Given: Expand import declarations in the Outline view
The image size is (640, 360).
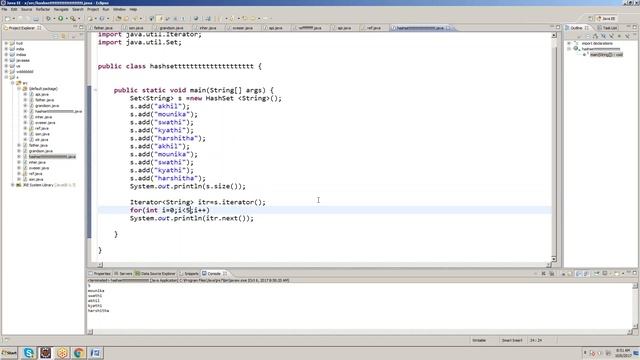Looking at the screenshot, I should point(569,43).
